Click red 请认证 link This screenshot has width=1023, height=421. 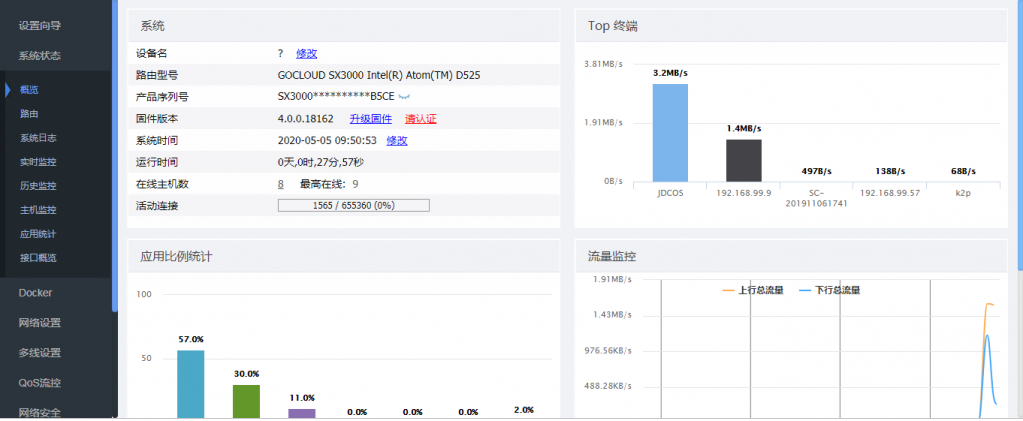click(421, 119)
